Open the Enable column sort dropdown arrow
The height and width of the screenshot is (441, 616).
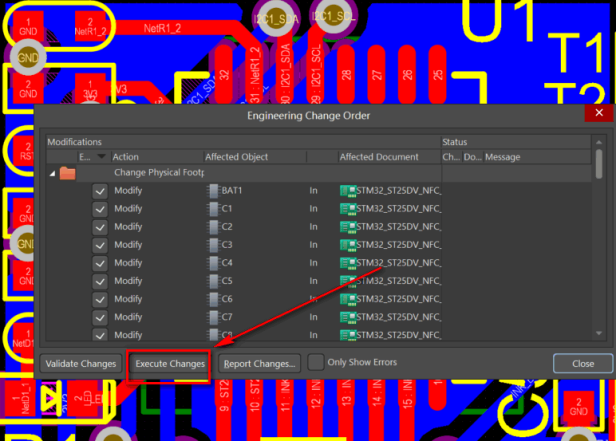coord(100,157)
